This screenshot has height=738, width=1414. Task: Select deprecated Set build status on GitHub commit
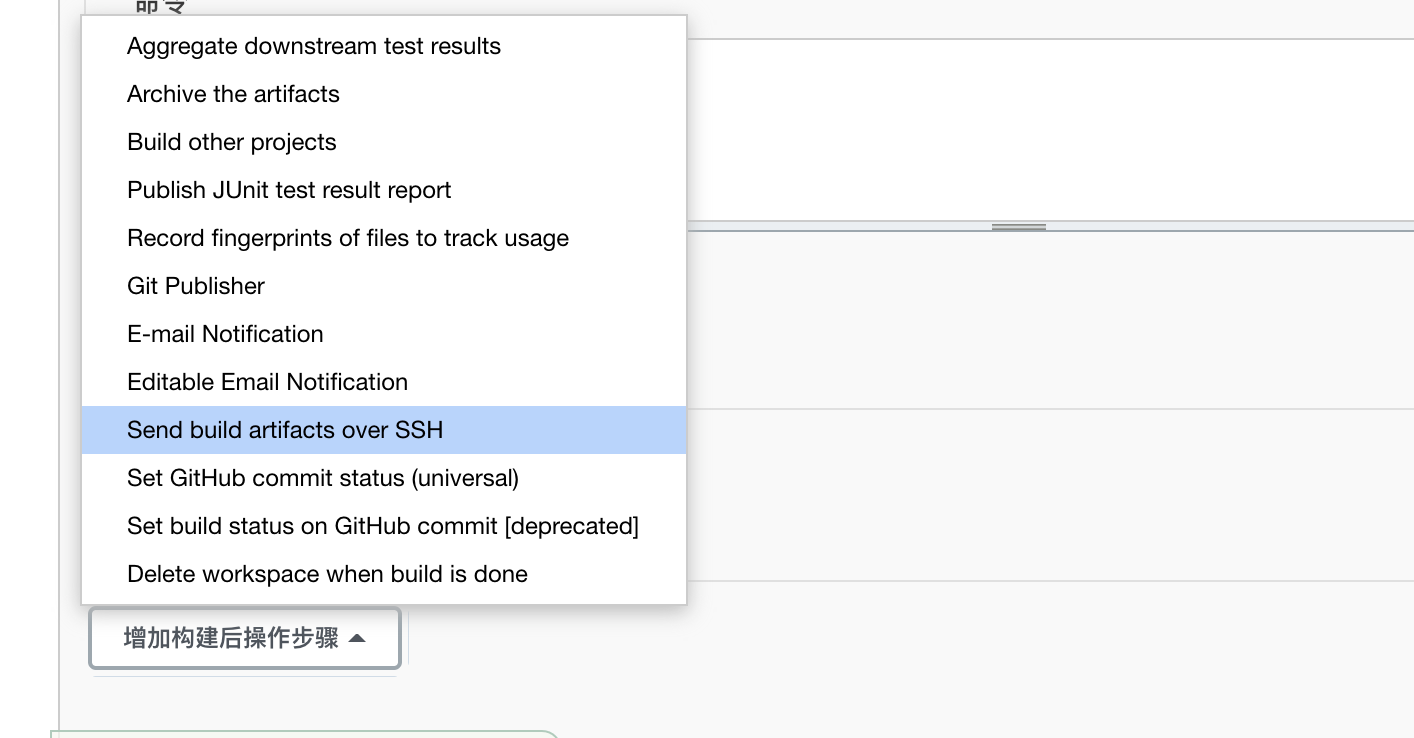pyautogui.click(x=382, y=526)
